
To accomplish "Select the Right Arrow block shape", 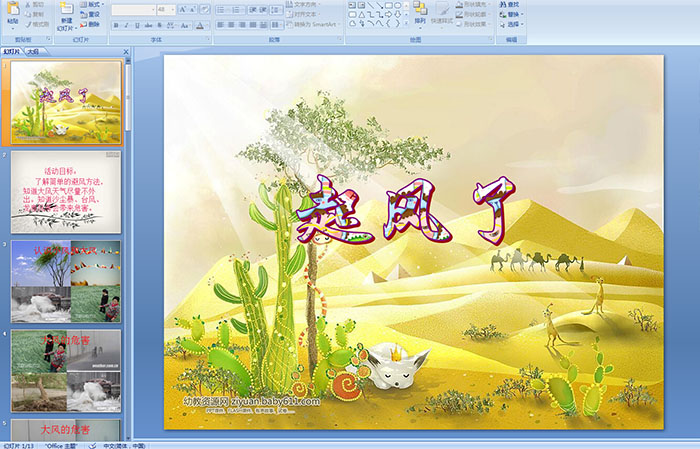I will click(x=389, y=14).
